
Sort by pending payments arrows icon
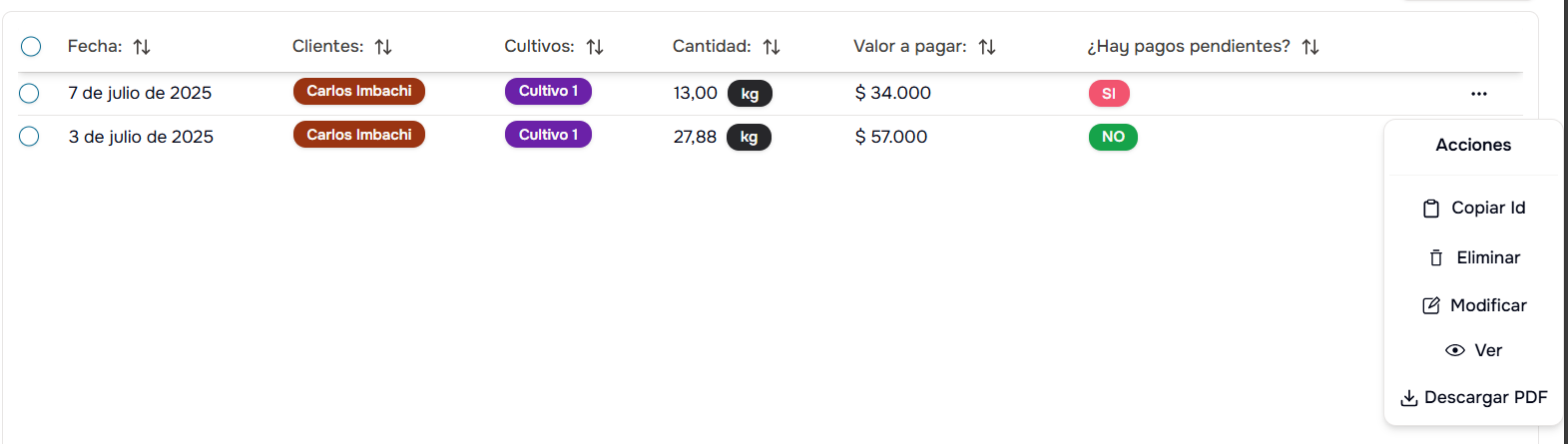[1310, 47]
